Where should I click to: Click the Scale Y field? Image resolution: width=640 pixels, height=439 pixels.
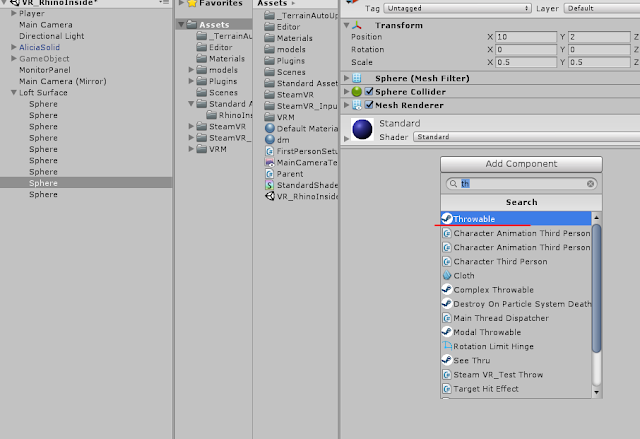click(599, 62)
